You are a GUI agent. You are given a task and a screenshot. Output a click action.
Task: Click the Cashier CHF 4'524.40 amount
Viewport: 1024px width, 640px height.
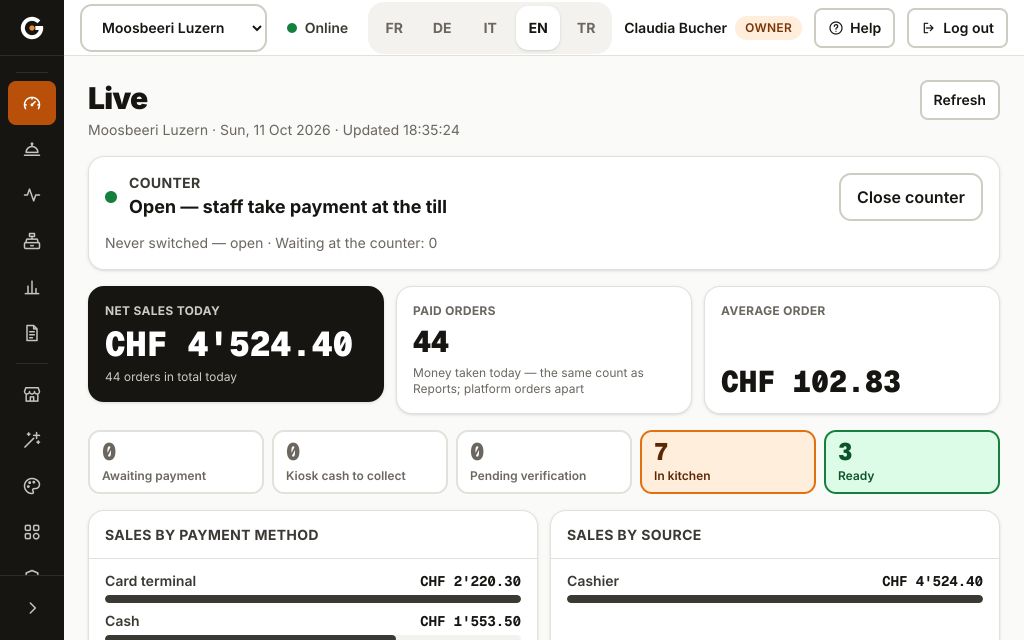coord(932,581)
